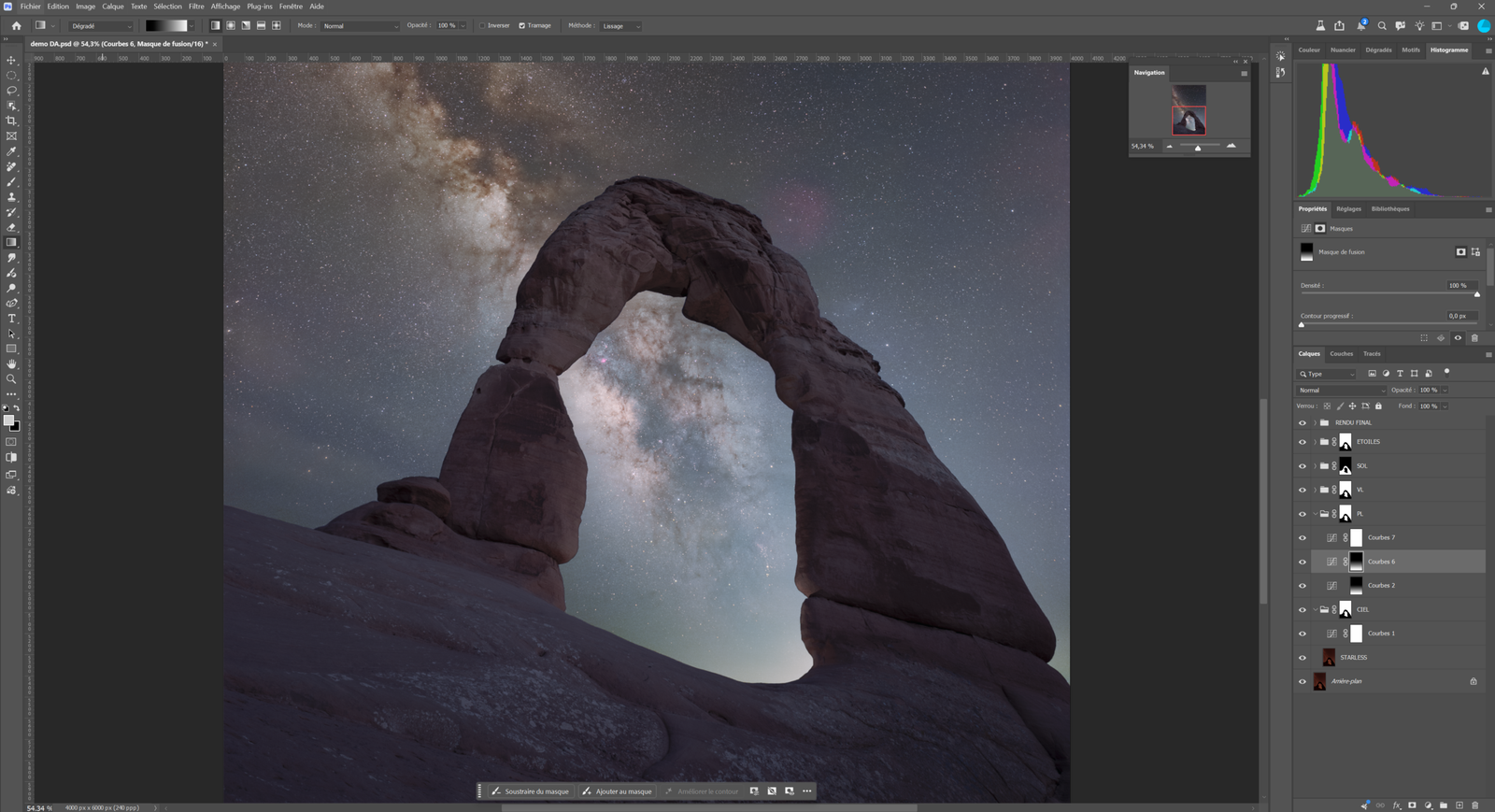Switch to the Réglages tab

coord(1348,209)
